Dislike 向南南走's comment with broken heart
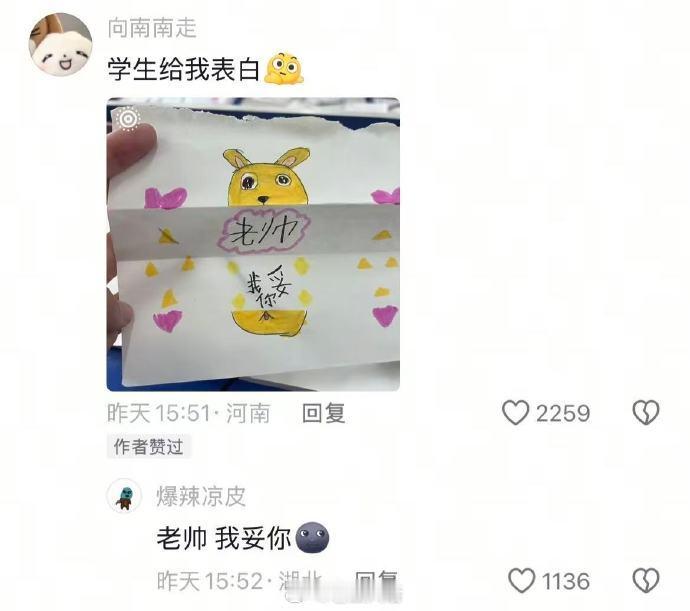 (646, 413)
